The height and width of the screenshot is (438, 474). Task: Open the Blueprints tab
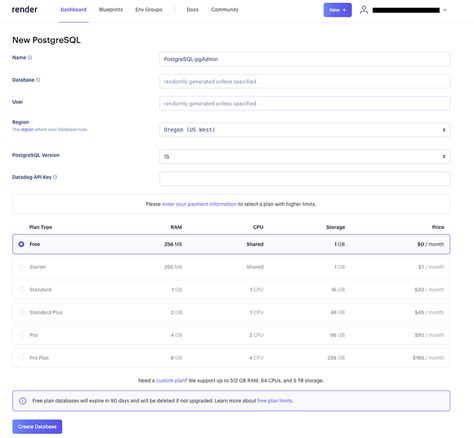point(111,10)
